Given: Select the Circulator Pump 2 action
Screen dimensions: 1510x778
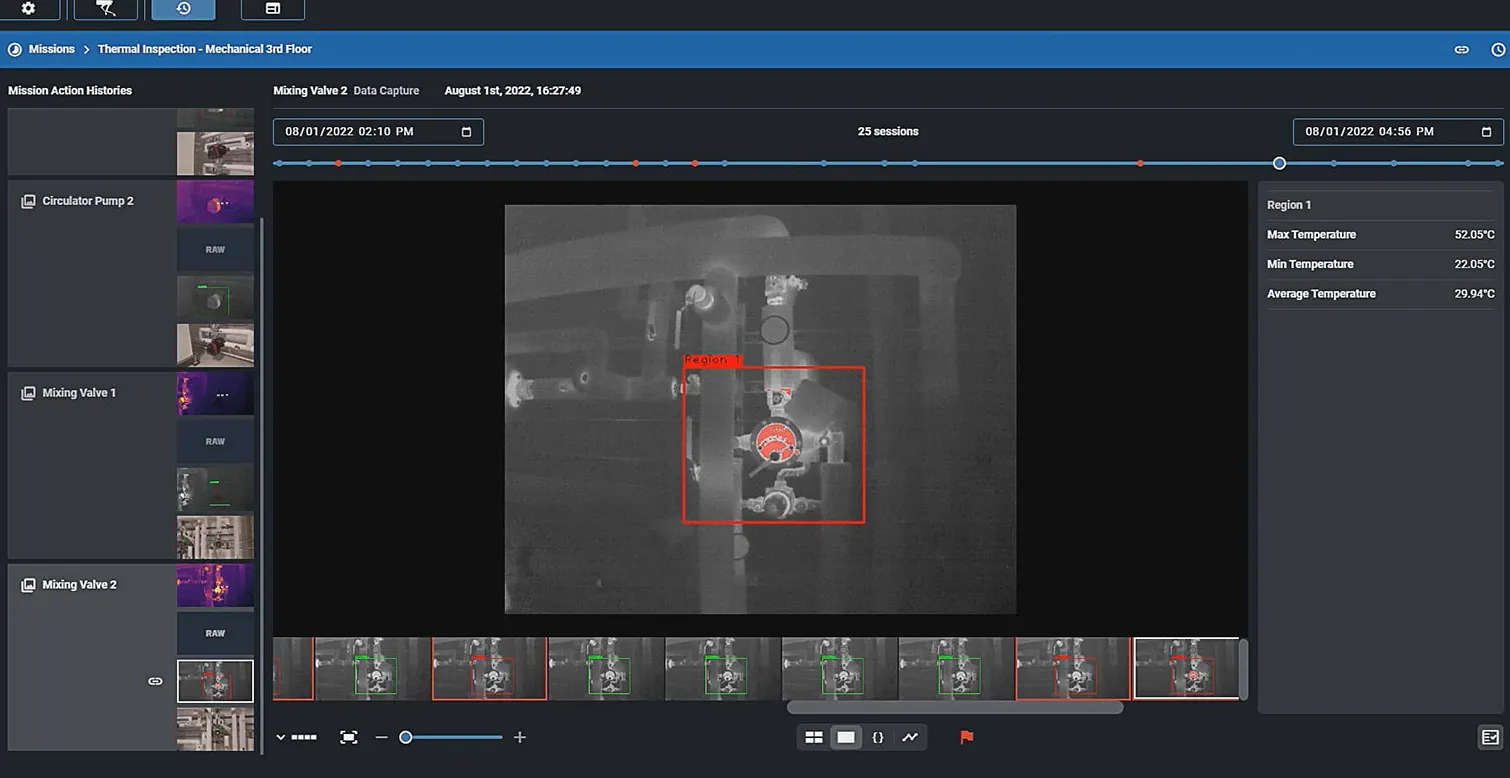Looking at the screenshot, I should [87, 201].
